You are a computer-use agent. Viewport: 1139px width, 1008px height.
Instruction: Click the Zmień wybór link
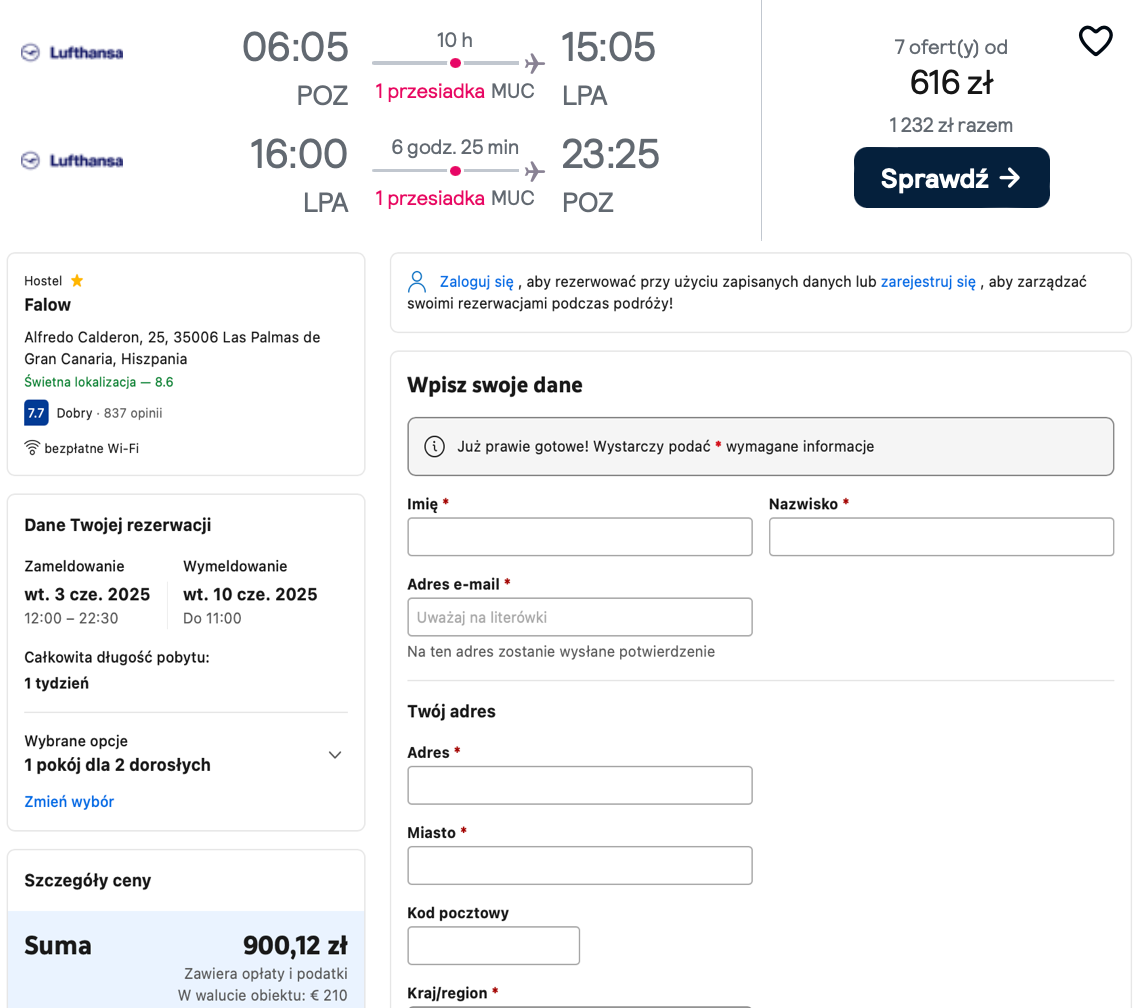pos(69,802)
